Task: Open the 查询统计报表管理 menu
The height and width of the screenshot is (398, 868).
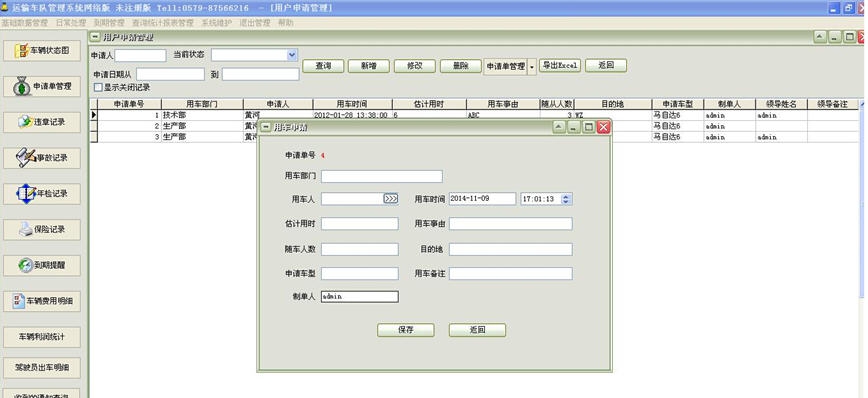Action: [163, 23]
